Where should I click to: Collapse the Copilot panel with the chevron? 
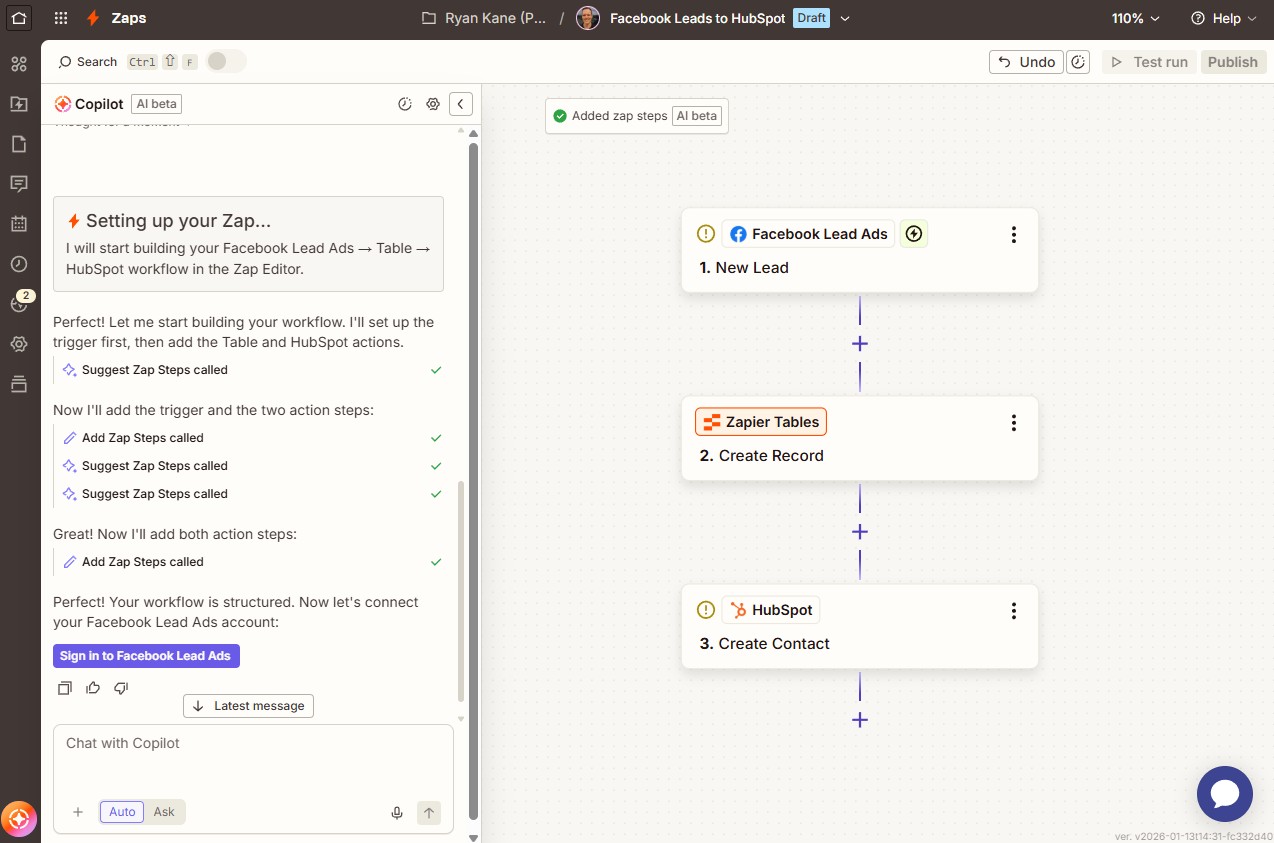460,103
